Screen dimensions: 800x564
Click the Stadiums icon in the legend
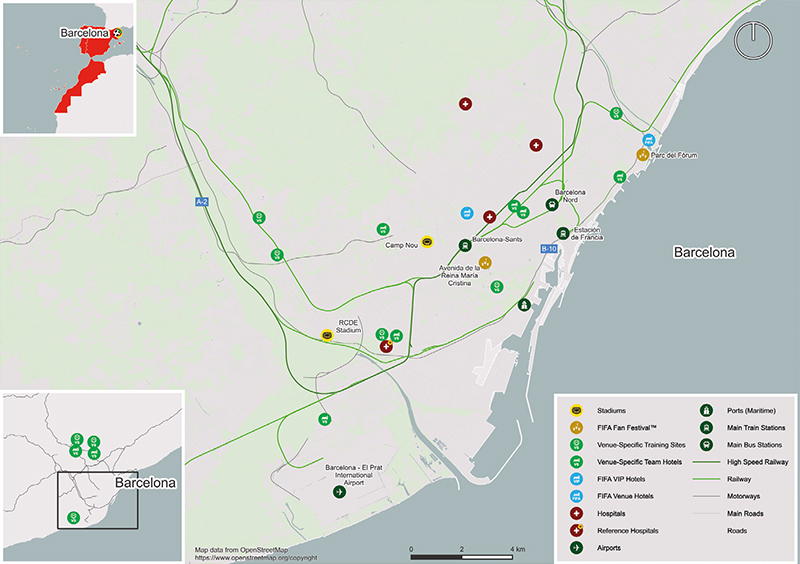tap(577, 410)
